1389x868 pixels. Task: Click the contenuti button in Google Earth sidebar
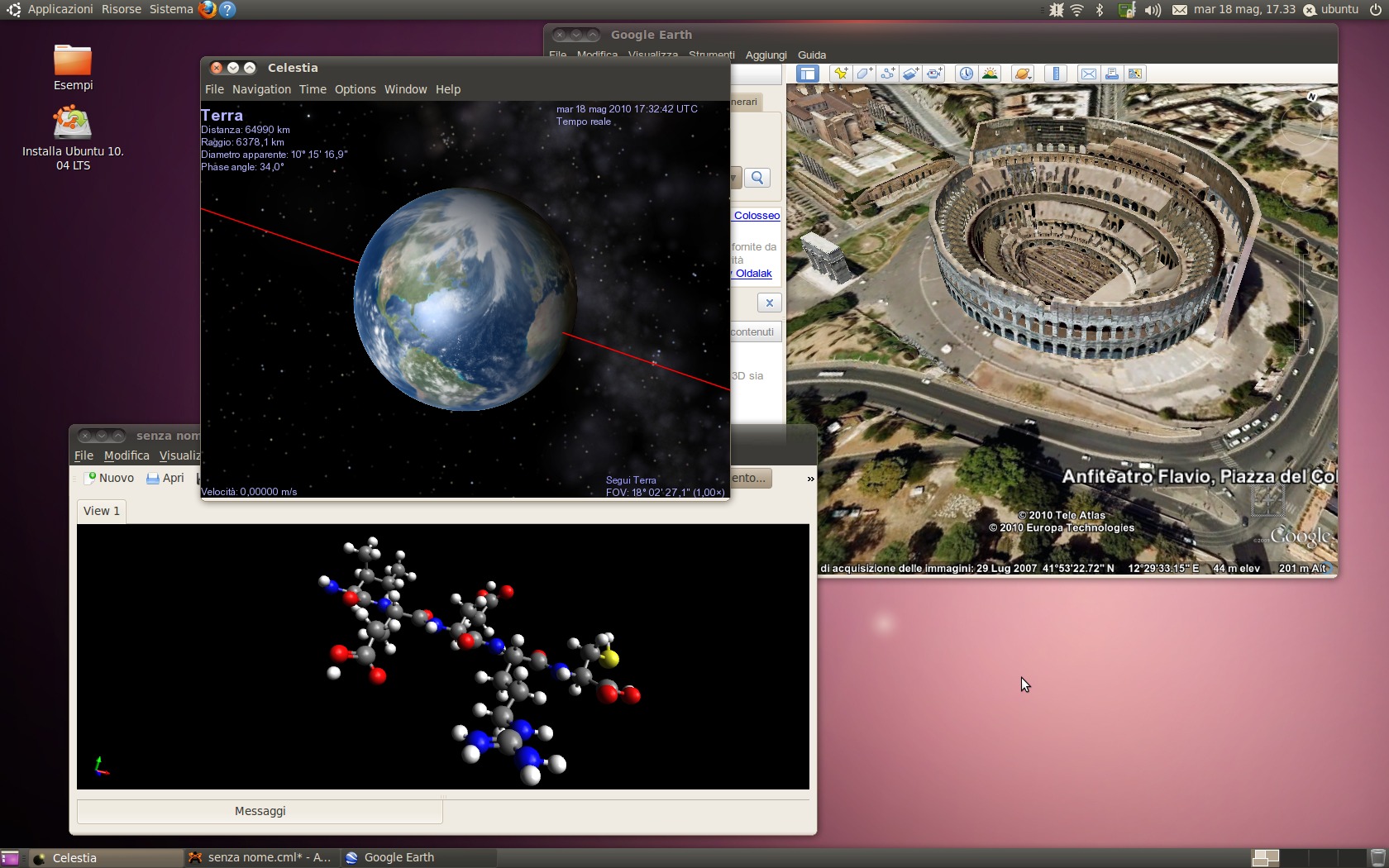click(755, 331)
